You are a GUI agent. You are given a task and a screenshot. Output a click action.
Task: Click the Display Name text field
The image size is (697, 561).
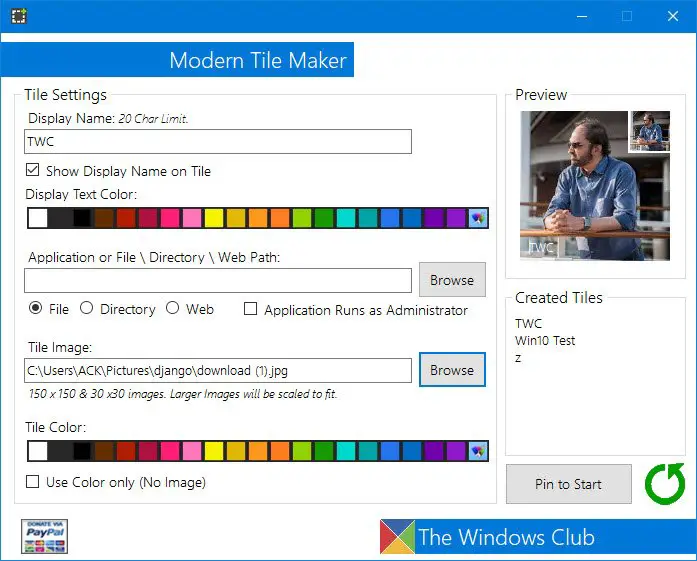click(218, 142)
